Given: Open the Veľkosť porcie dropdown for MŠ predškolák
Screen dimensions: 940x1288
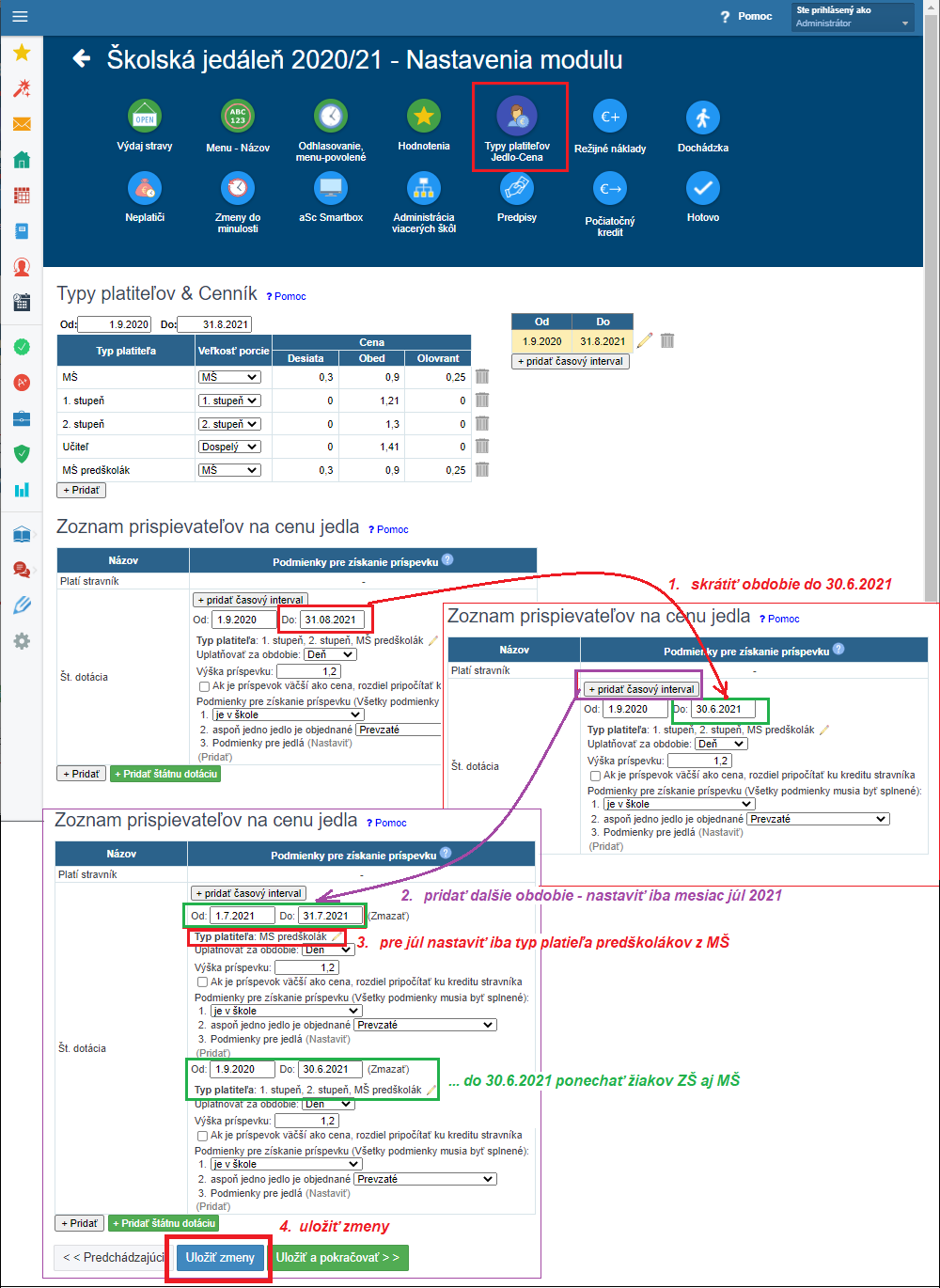Looking at the screenshot, I should click(229, 470).
